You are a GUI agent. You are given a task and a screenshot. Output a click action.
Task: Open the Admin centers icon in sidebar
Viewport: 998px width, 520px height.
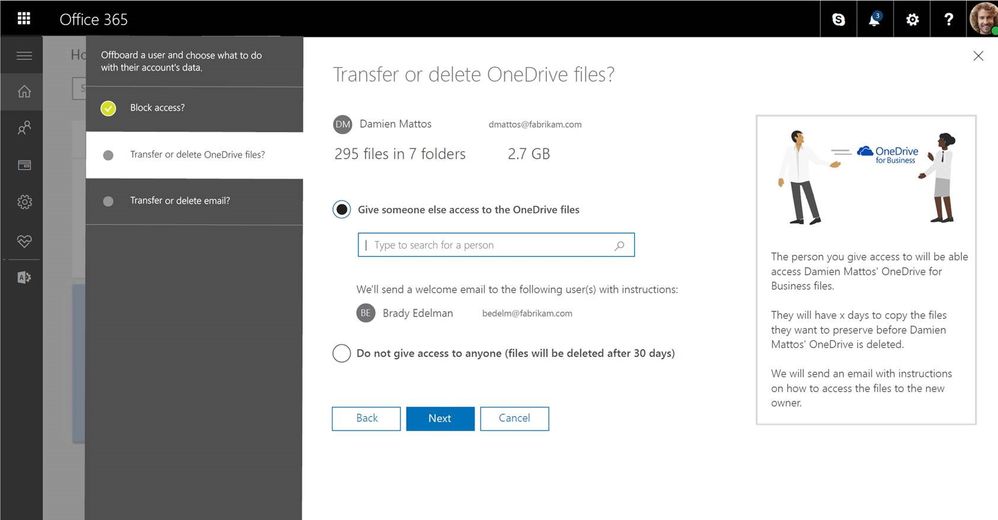[24, 278]
